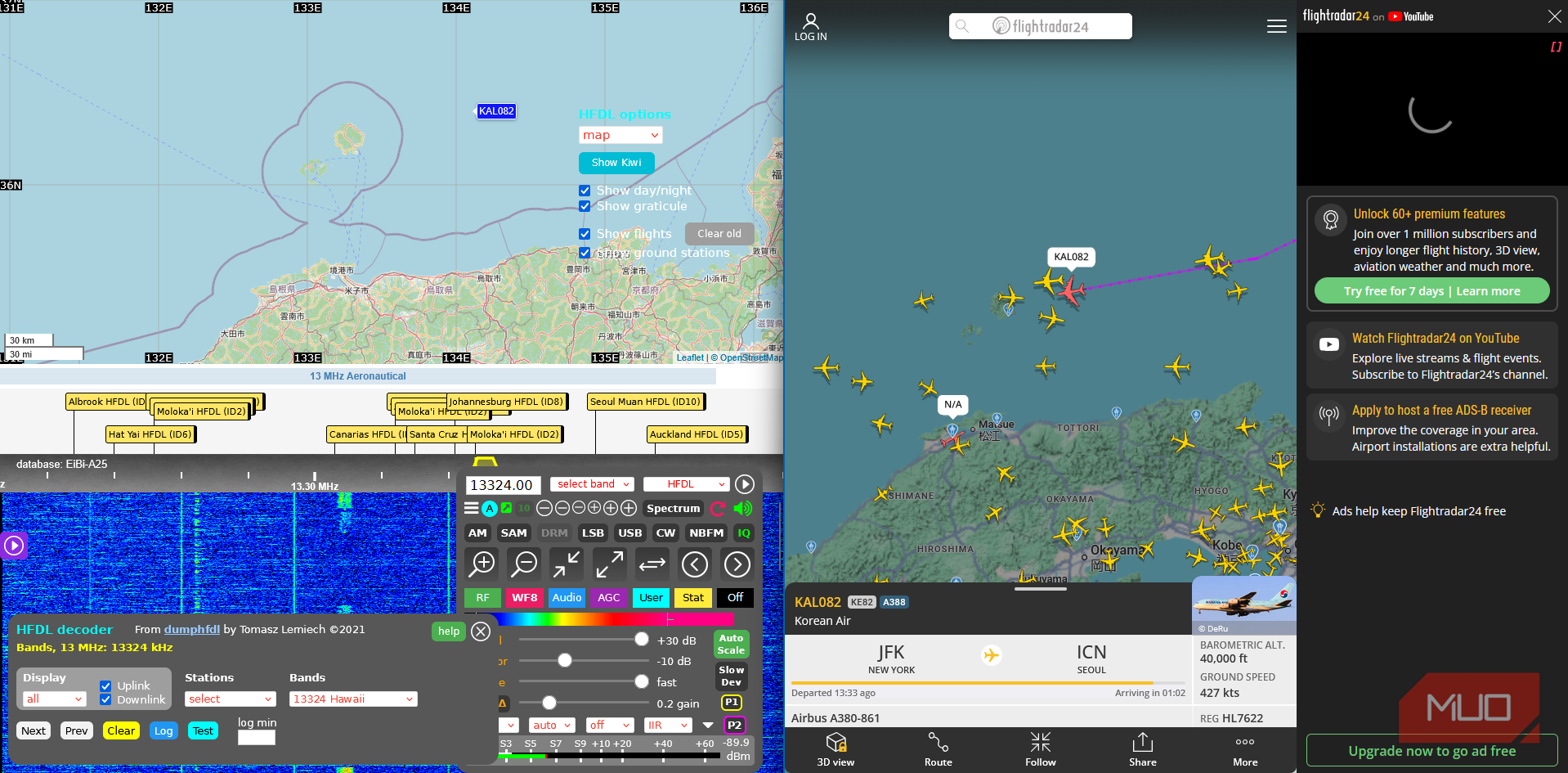
Task: Uncheck the Uplink checkbox
Action: tap(105, 686)
